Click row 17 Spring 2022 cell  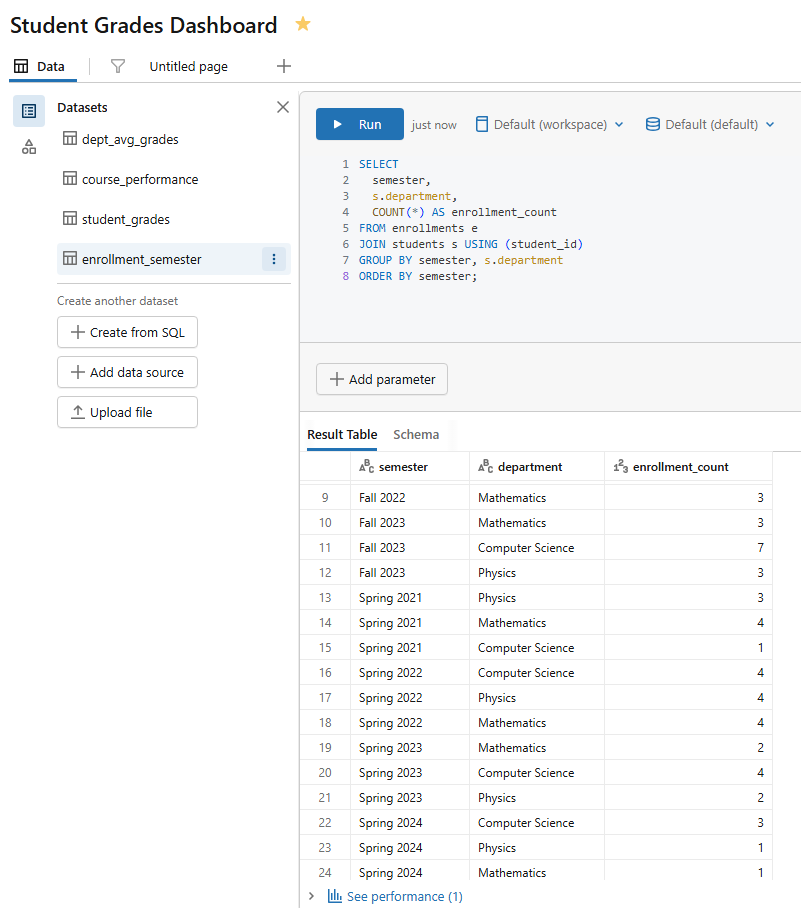point(410,697)
